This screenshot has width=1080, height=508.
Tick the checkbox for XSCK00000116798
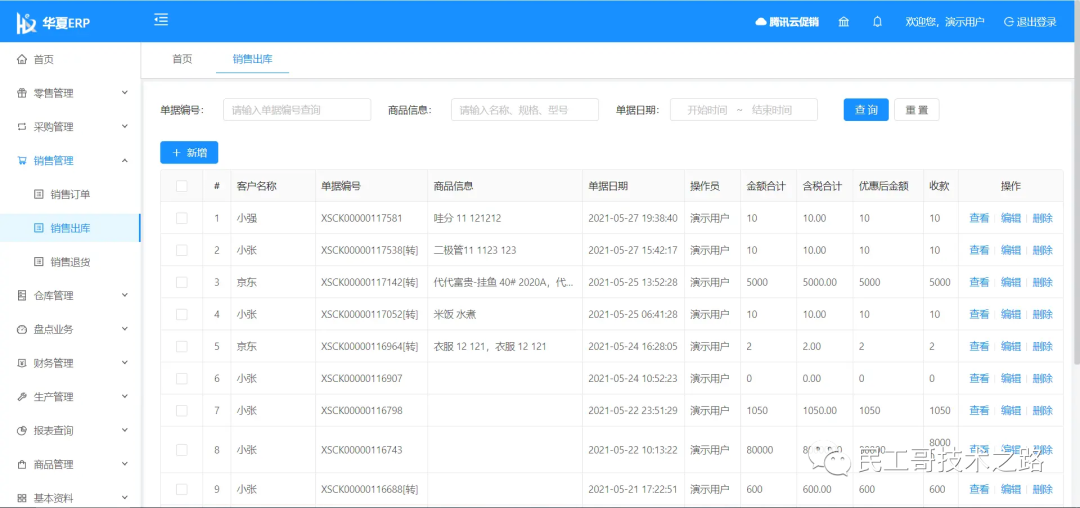click(x=182, y=410)
